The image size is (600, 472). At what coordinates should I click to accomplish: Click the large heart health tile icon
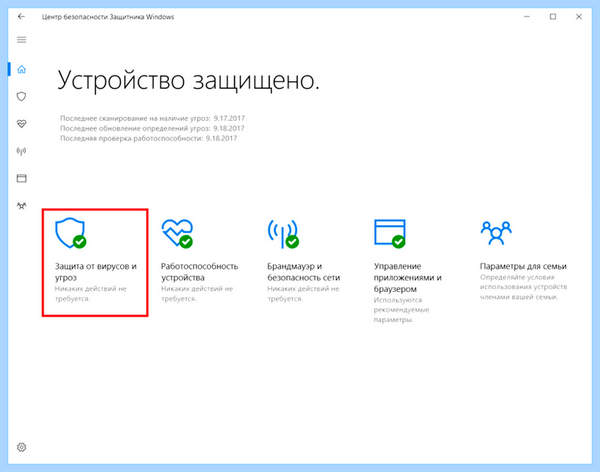click(177, 233)
